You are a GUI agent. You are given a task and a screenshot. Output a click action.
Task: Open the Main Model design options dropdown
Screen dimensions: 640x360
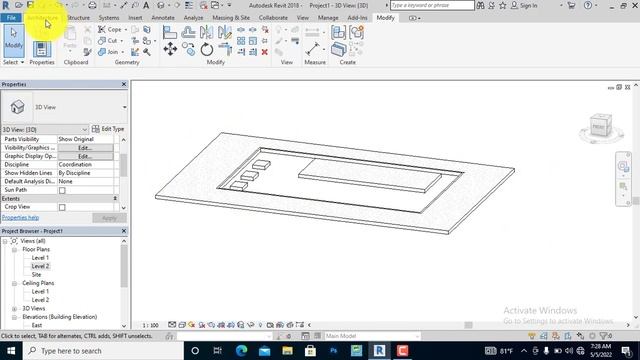372,336
